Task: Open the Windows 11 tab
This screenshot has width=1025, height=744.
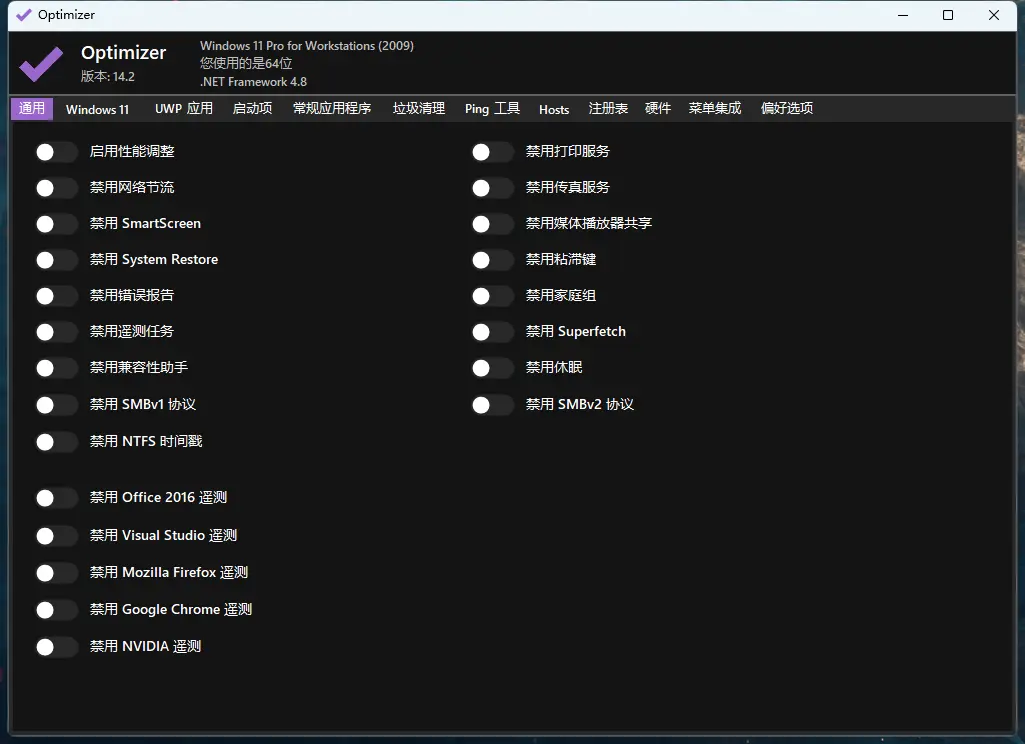Action: click(97, 109)
